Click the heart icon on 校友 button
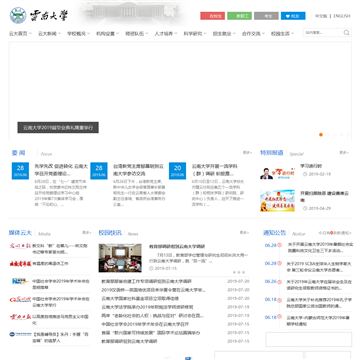 [x=288, y=16]
